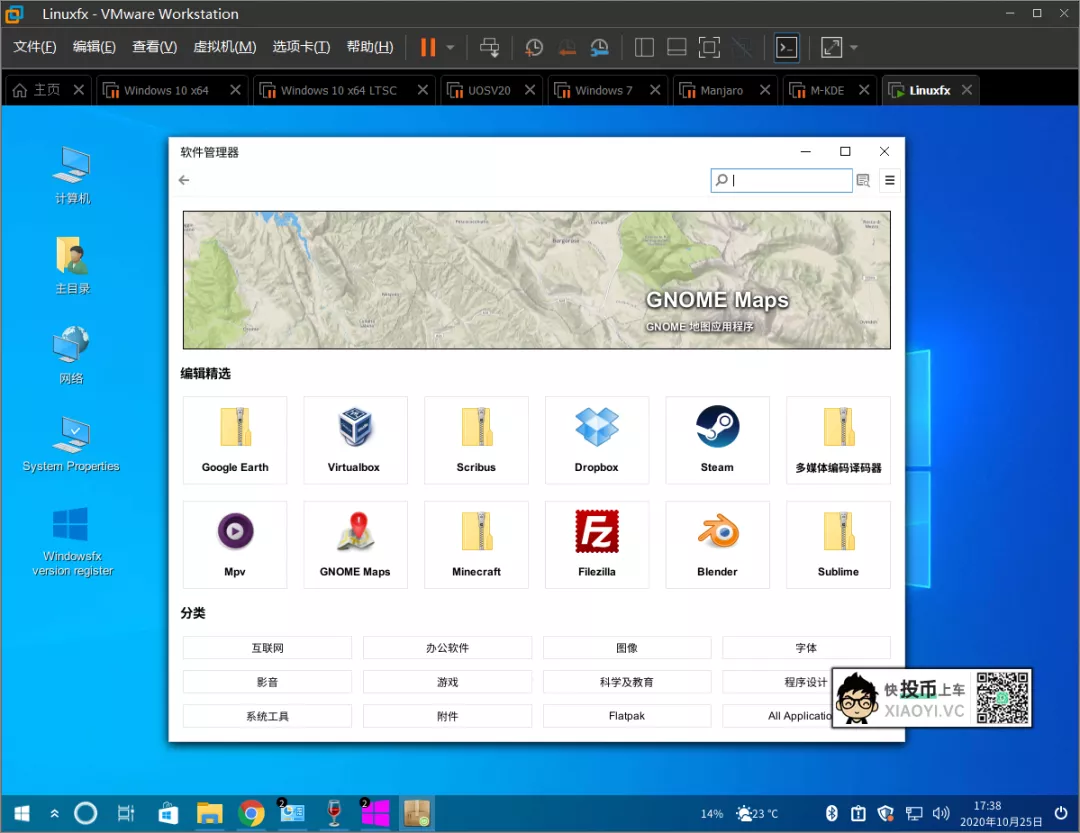Open the software manager hamburger menu
Viewport: 1080px width, 833px height.
(889, 180)
